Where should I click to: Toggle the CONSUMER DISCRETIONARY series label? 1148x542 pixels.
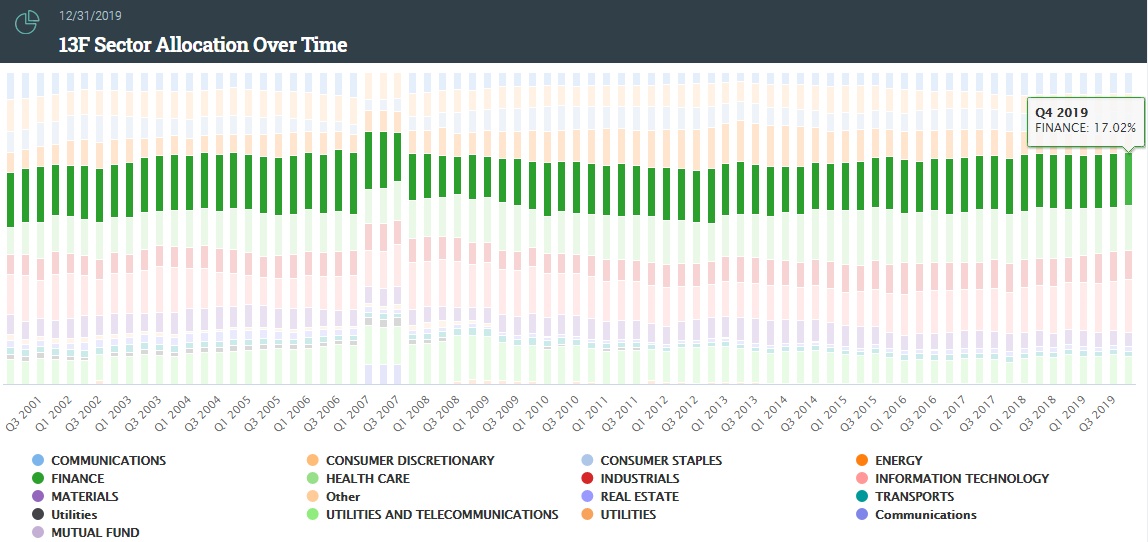(x=409, y=461)
